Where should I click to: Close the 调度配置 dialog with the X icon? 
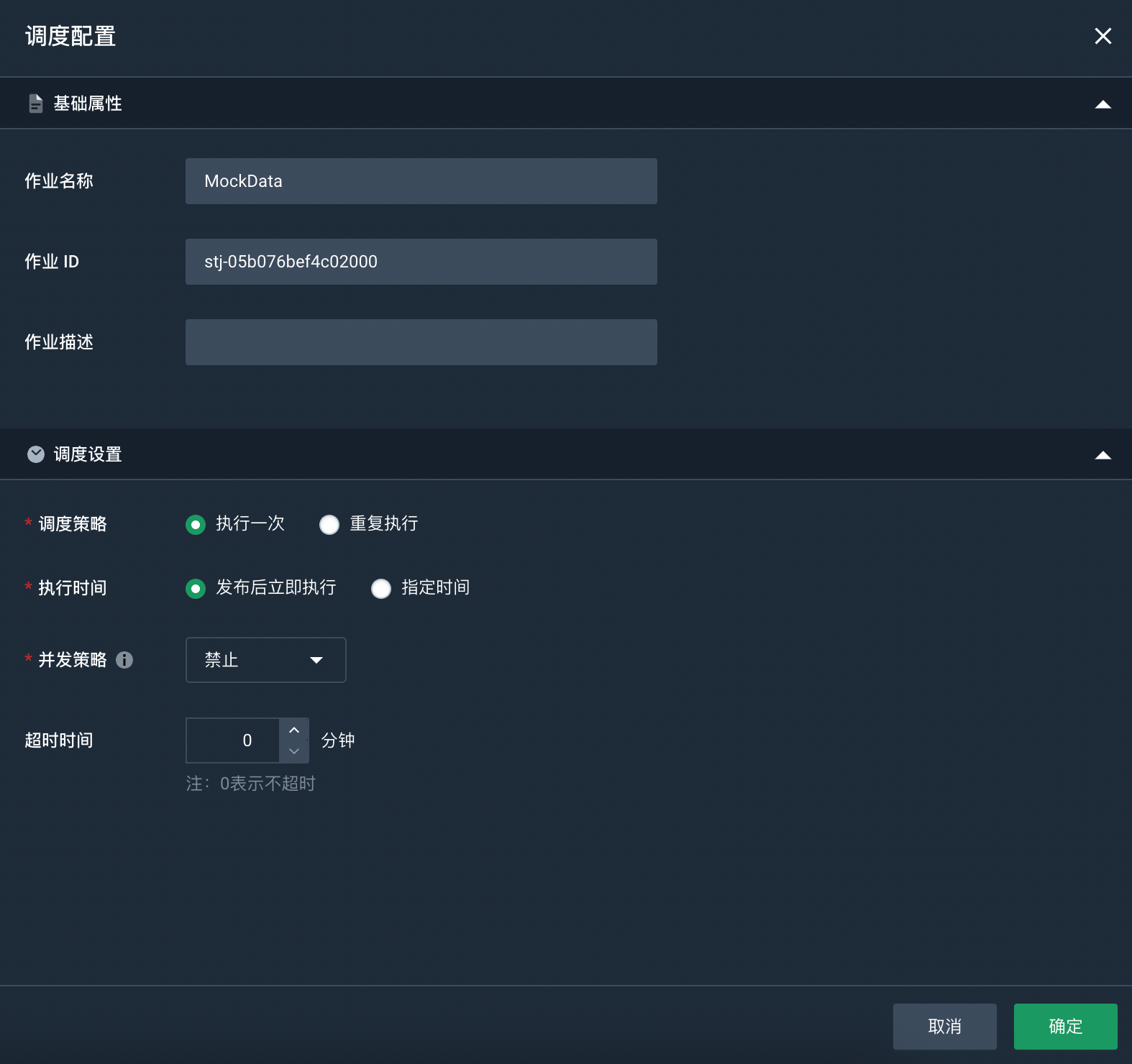pyautogui.click(x=1103, y=36)
